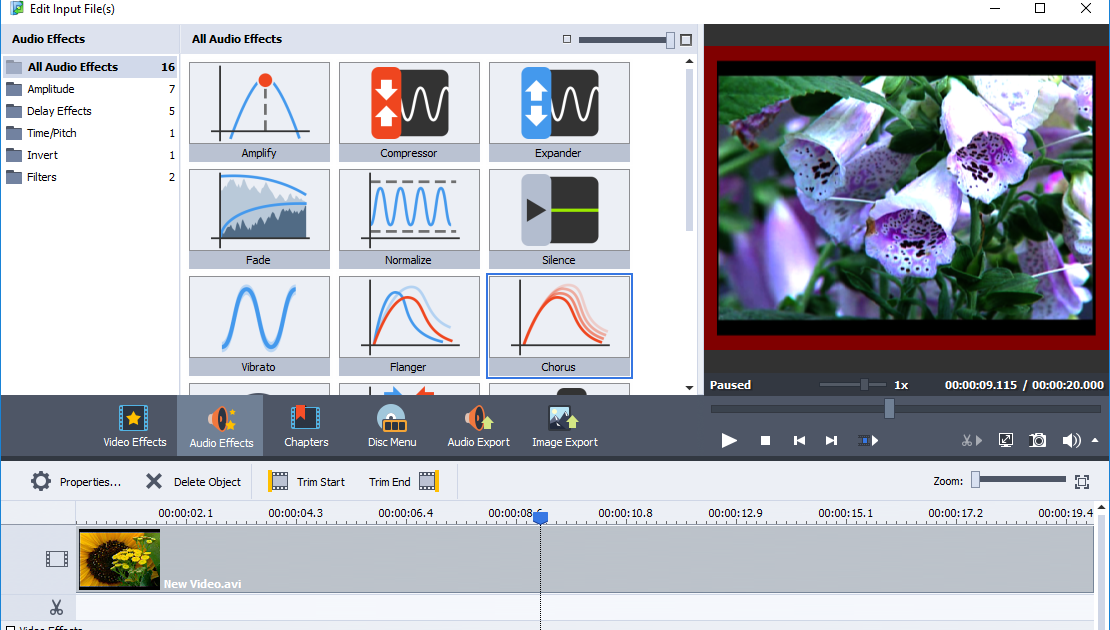Viewport: 1110px width, 630px height.
Task: Click Trim End button
Action: [x=404, y=482]
